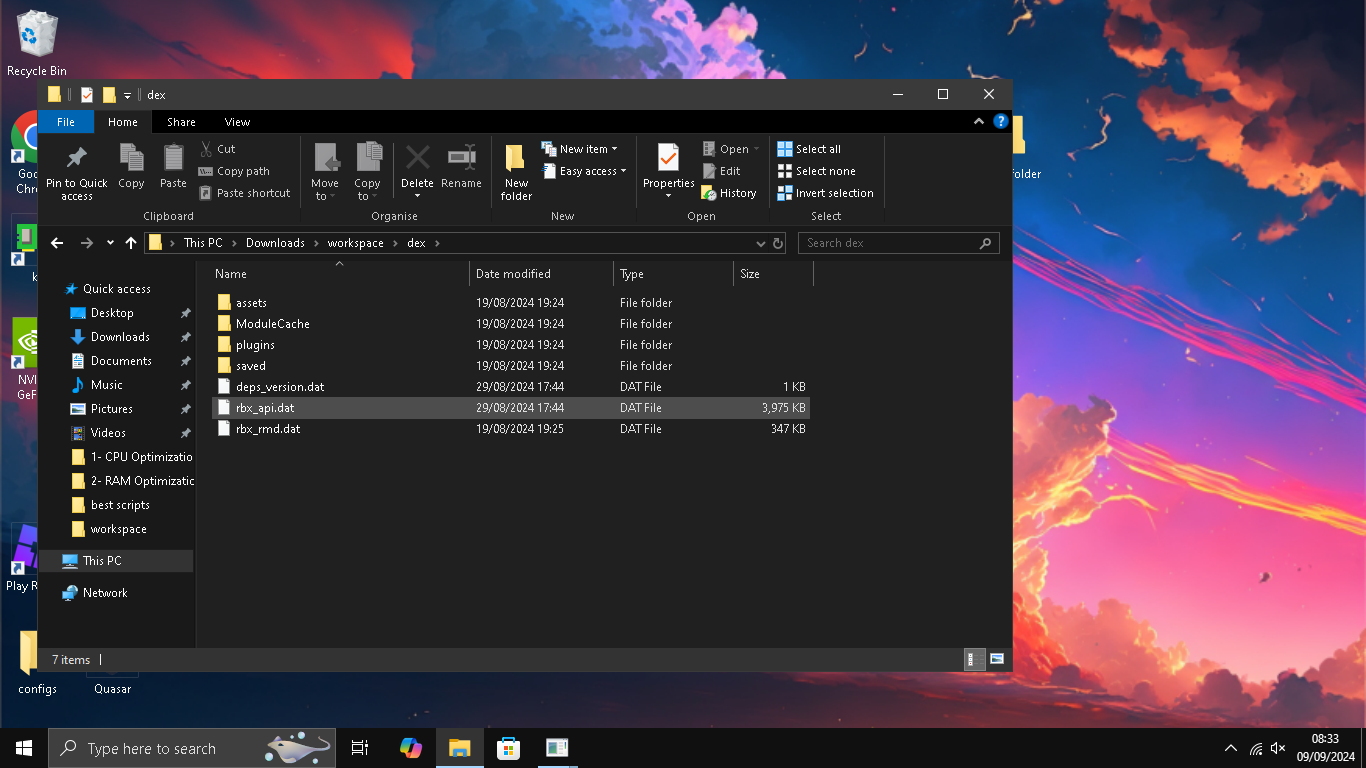The width and height of the screenshot is (1366, 768).
Task: Click the Paste icon in Clipboard group
Action: tap(173, 160)
